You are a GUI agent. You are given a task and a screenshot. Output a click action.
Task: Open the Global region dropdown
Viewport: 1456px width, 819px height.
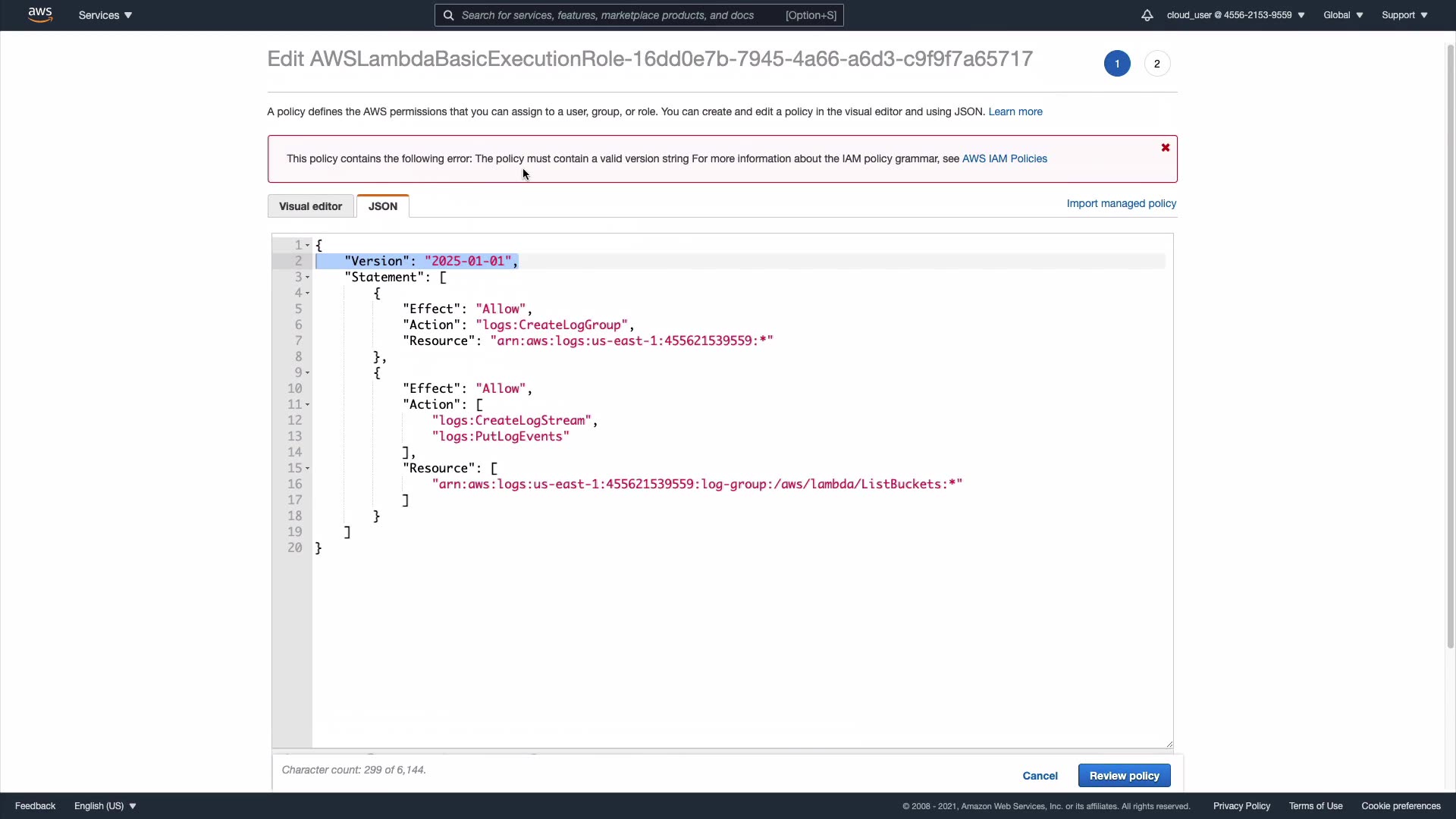coord(1343,15)
